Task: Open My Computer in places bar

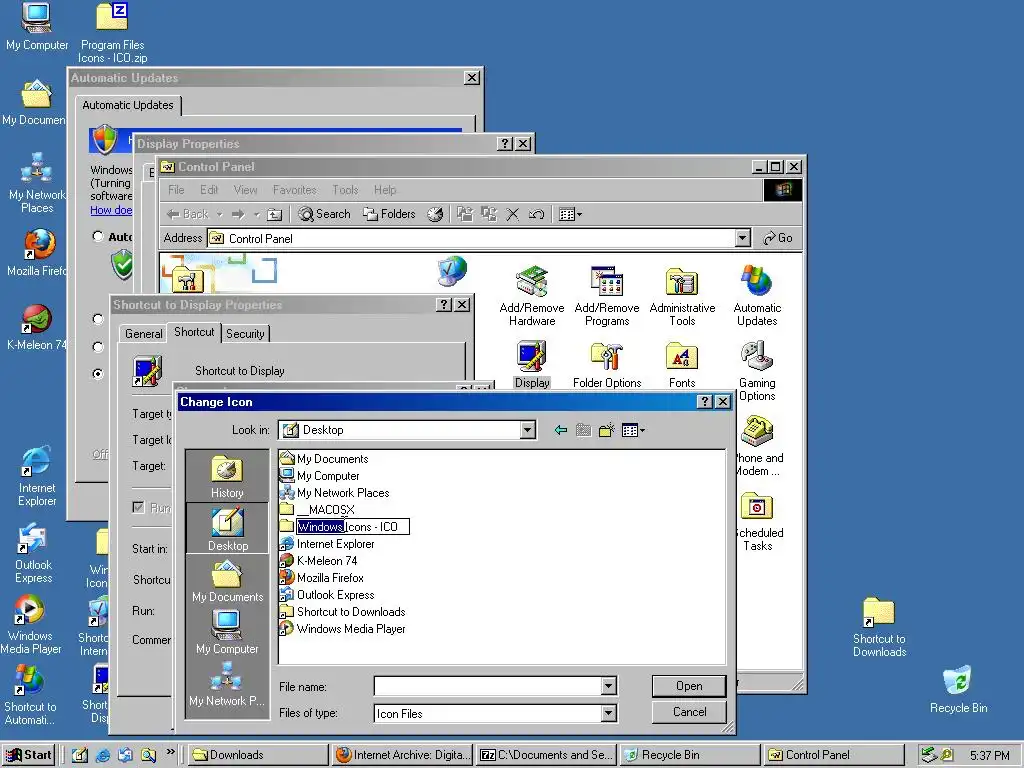Action: coord(227,632)
